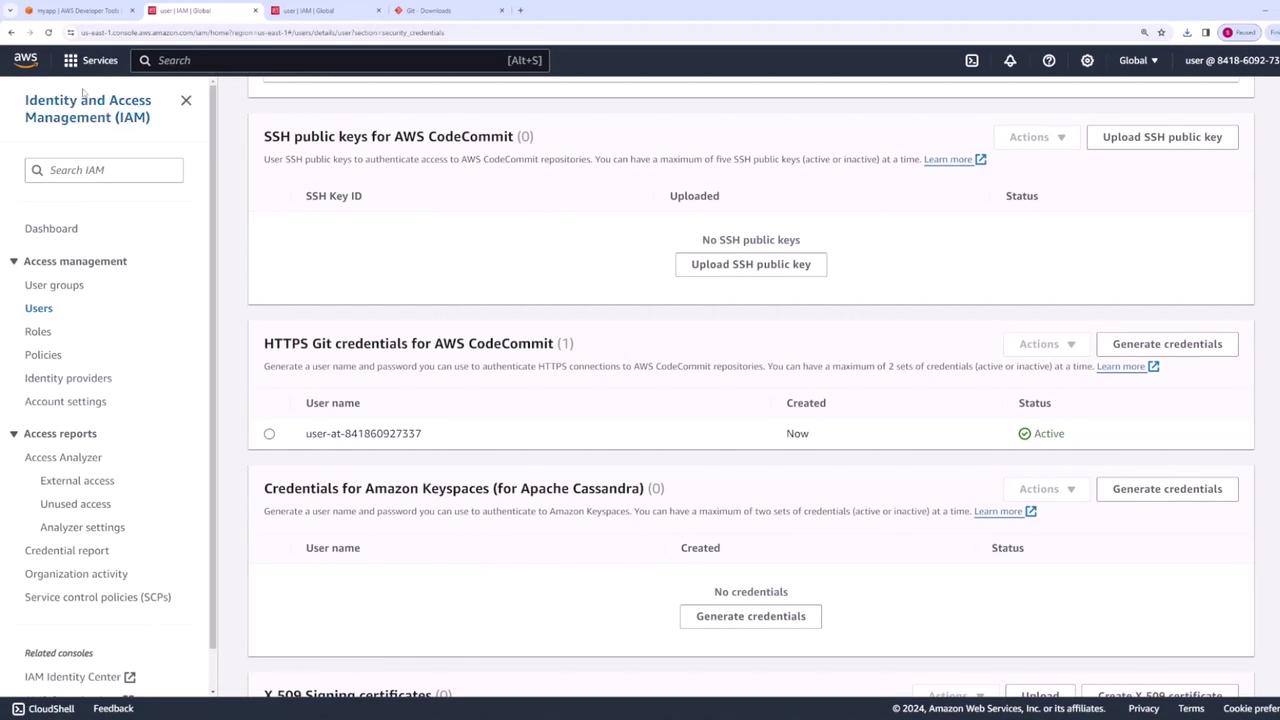Open the user account menu in header

coord(1232,60)
